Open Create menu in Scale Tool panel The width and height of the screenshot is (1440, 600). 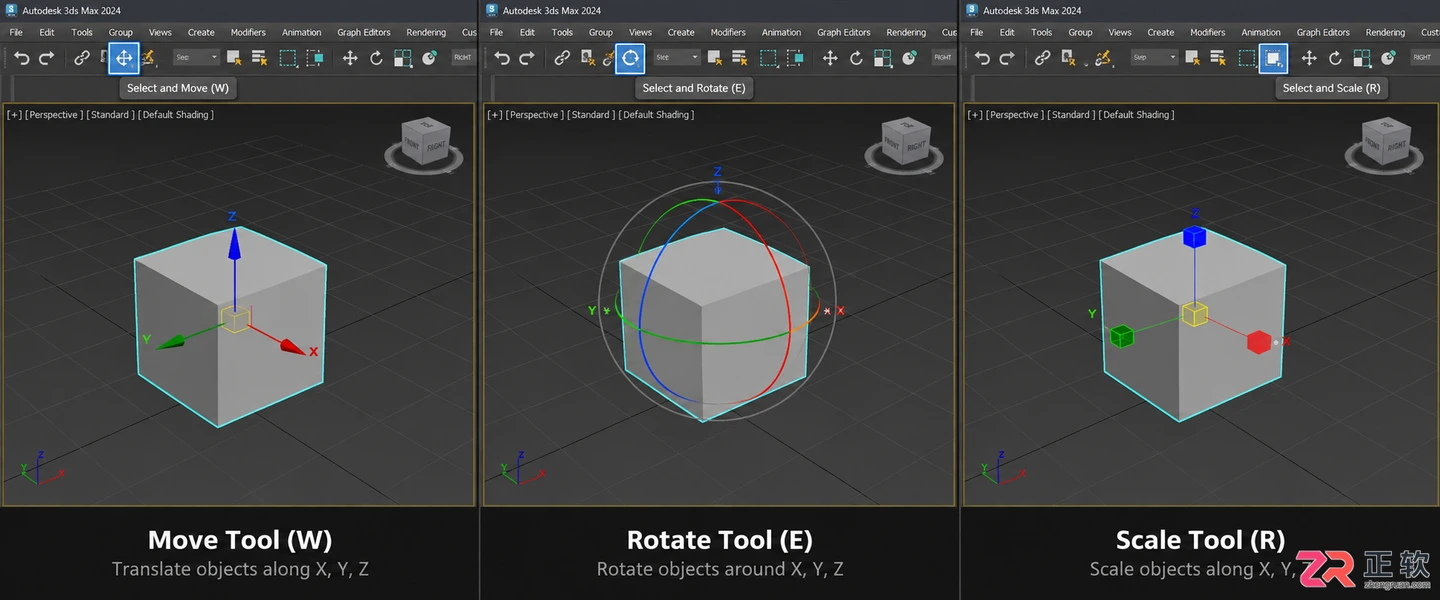click(1161, 32)
